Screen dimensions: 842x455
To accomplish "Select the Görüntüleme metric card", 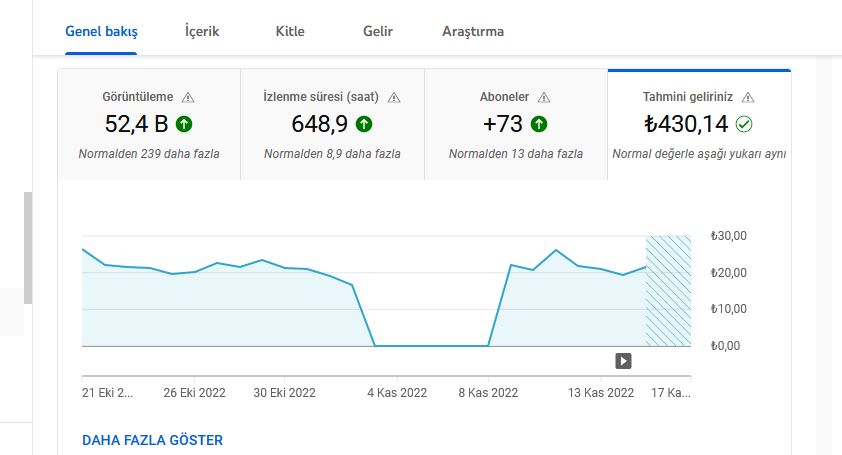I will [149, 125].
